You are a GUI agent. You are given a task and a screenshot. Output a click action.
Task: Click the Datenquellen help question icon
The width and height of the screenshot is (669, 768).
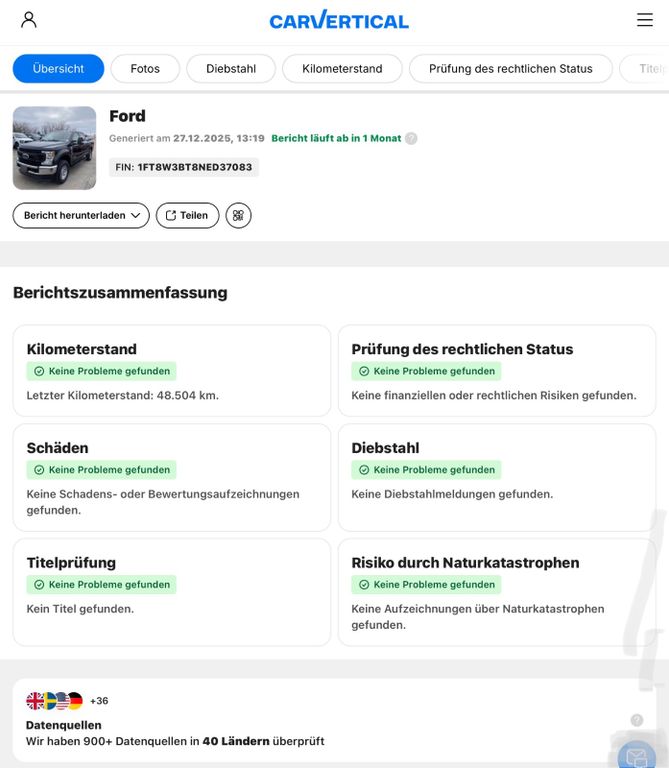coord(637,720)
